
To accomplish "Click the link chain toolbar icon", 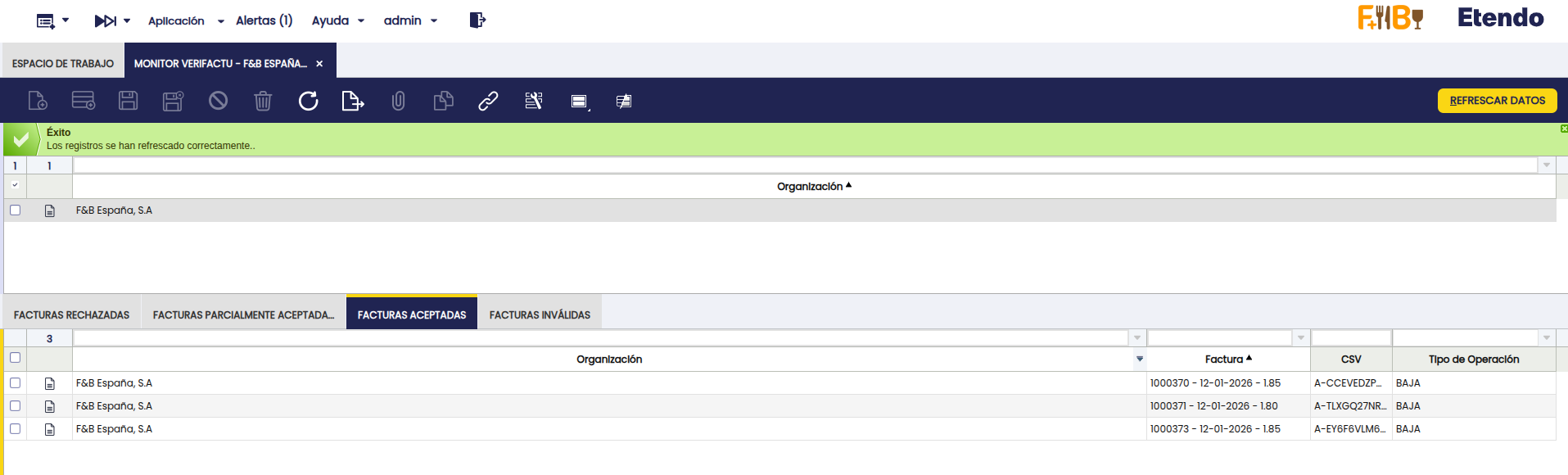I will tap(488, 101).
